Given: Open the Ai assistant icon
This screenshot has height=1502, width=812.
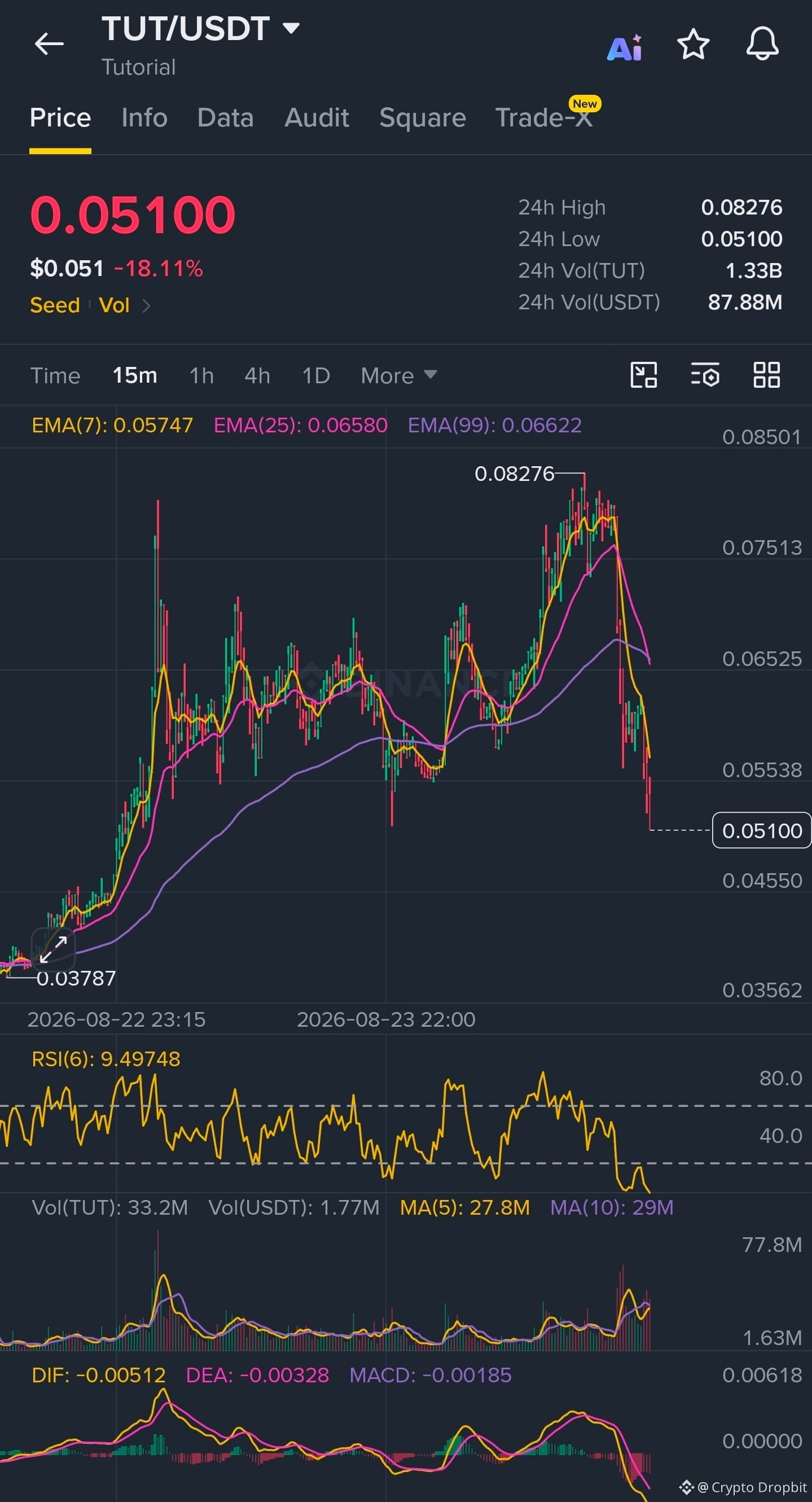Looking at the screenshot, I should (624, 47).
